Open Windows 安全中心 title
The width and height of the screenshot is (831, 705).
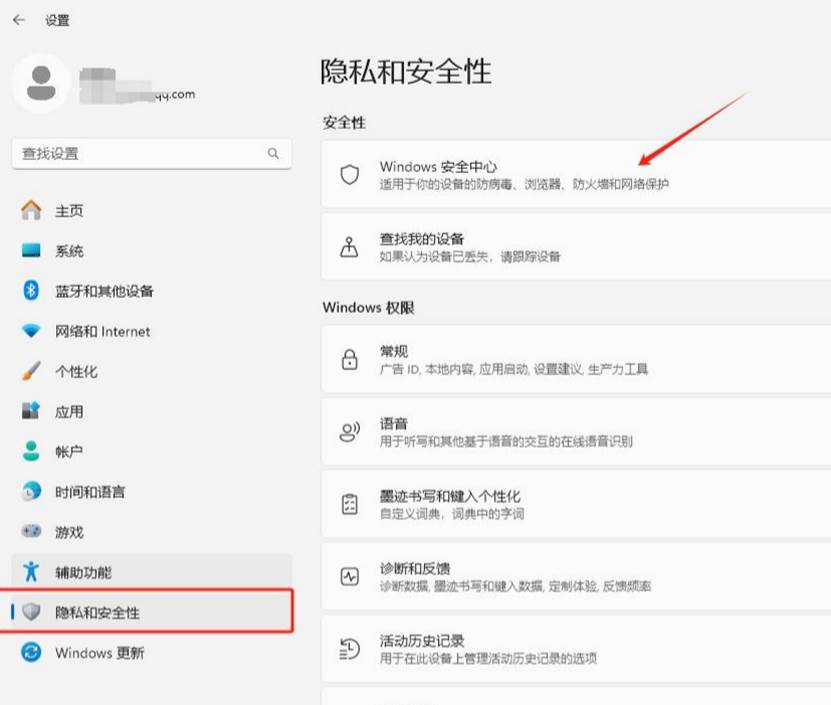tap(438, 166)
